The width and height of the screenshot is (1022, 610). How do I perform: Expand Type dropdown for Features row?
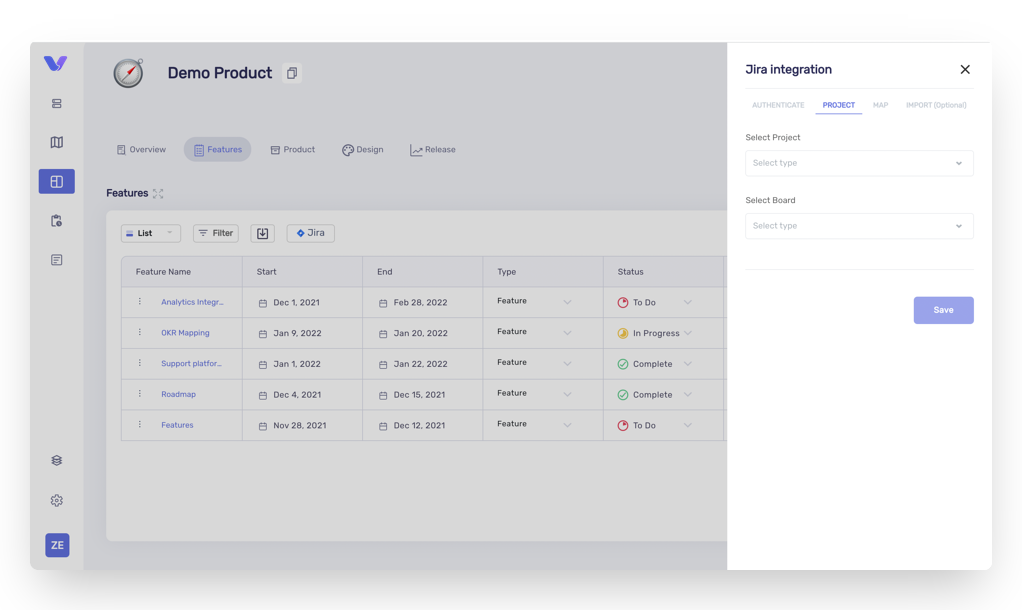[567, 425]
